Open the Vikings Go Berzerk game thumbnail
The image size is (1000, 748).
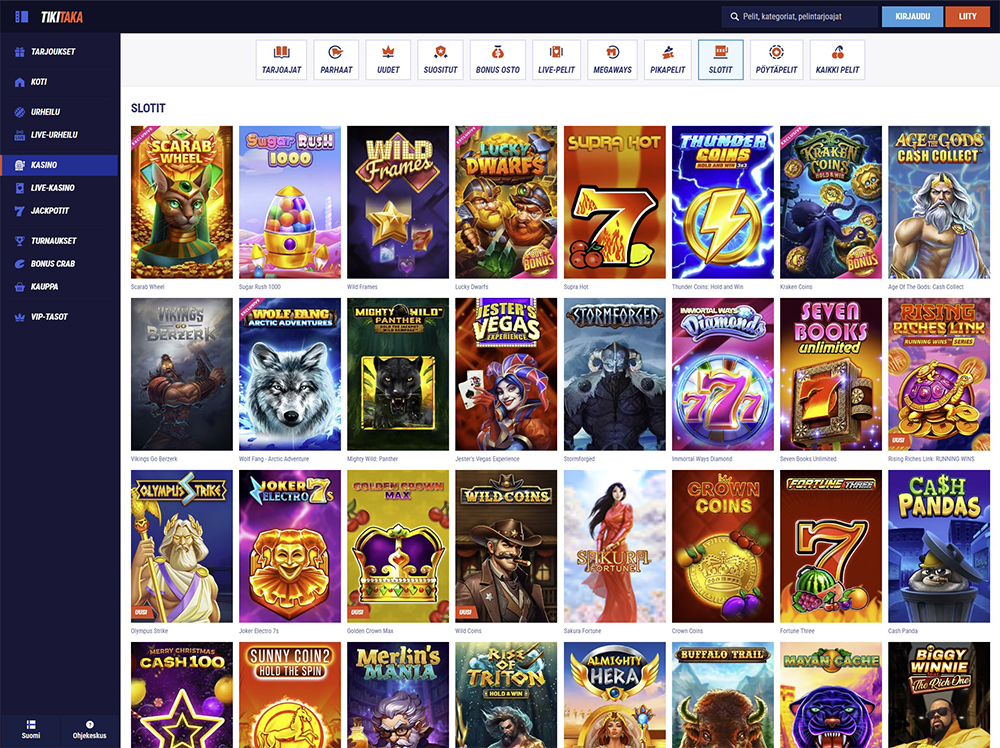[182, 374]
